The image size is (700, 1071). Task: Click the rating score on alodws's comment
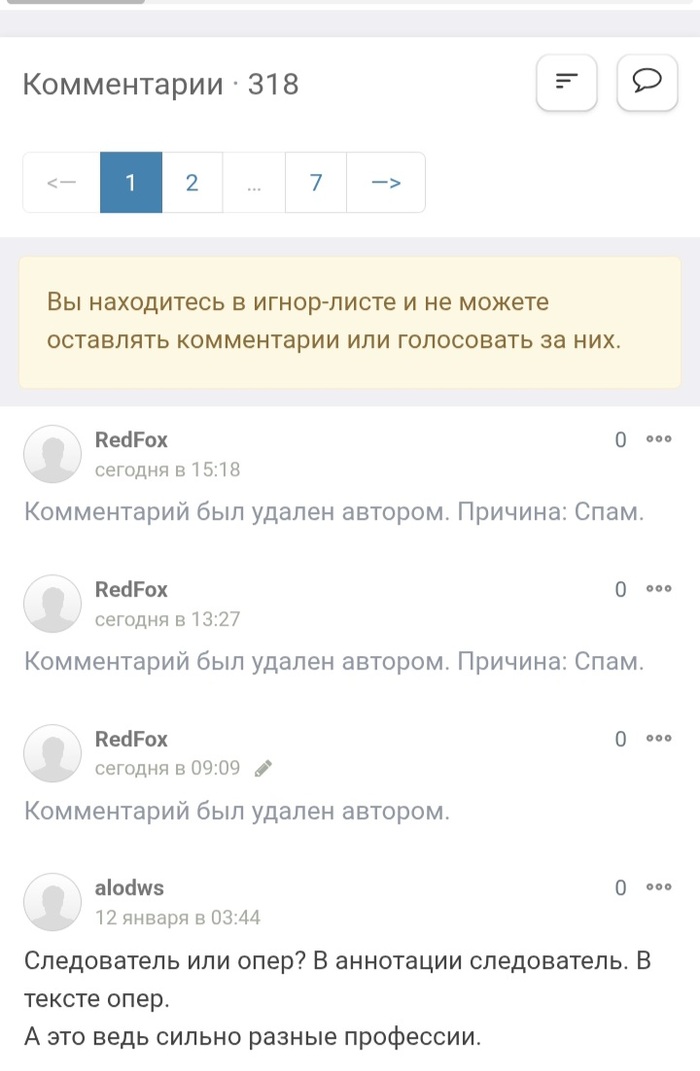620,888
